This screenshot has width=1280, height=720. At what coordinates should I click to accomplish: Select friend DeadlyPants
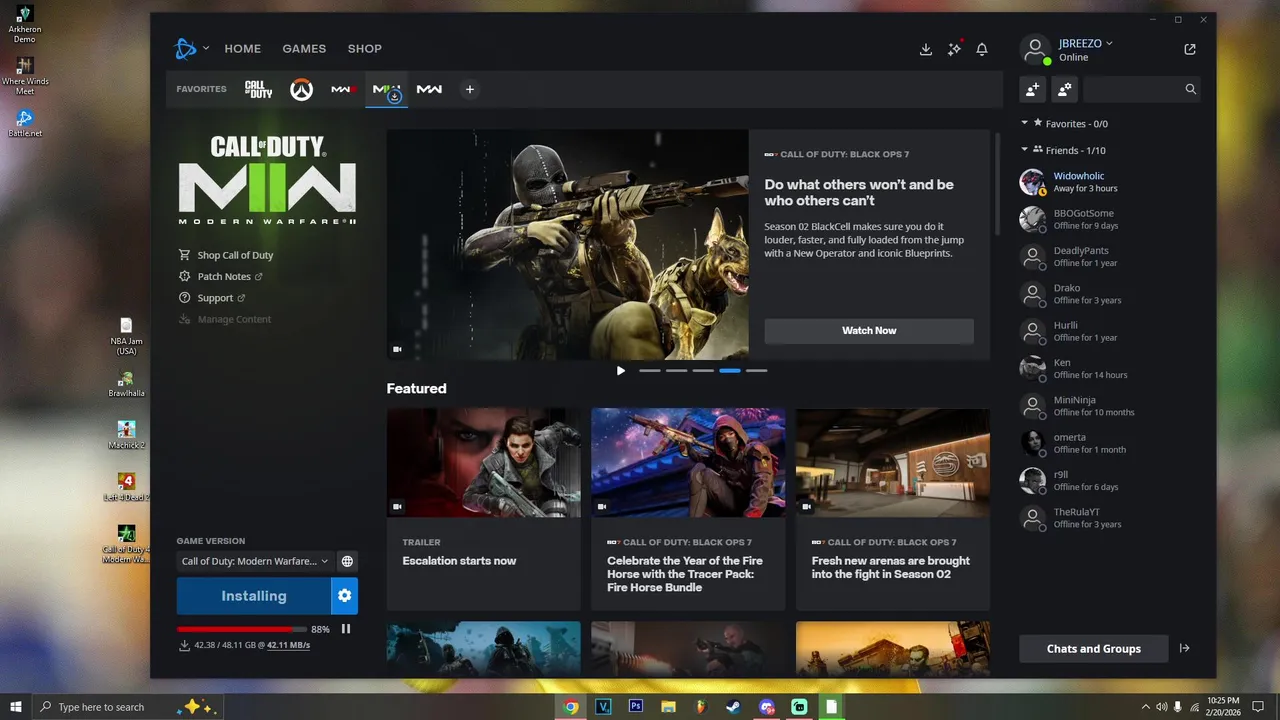pyautogui.click(x=1110, y=256)
